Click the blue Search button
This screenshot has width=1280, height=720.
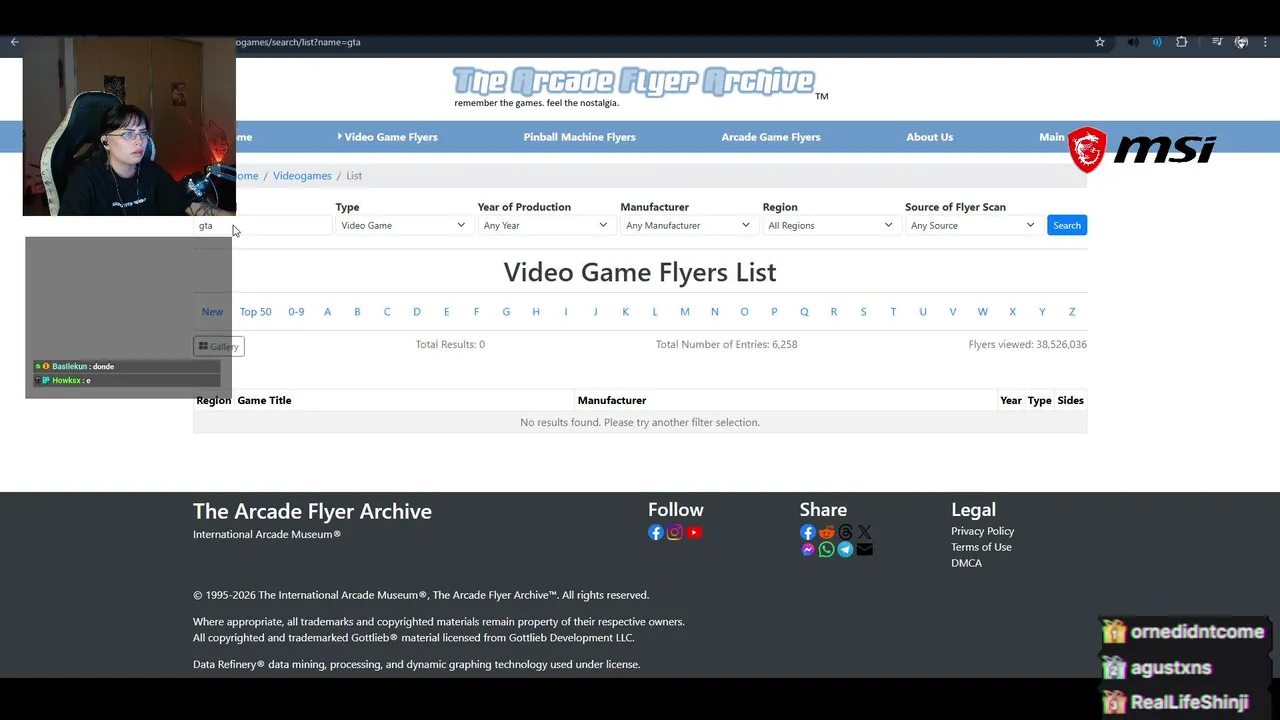[1067, 225]
